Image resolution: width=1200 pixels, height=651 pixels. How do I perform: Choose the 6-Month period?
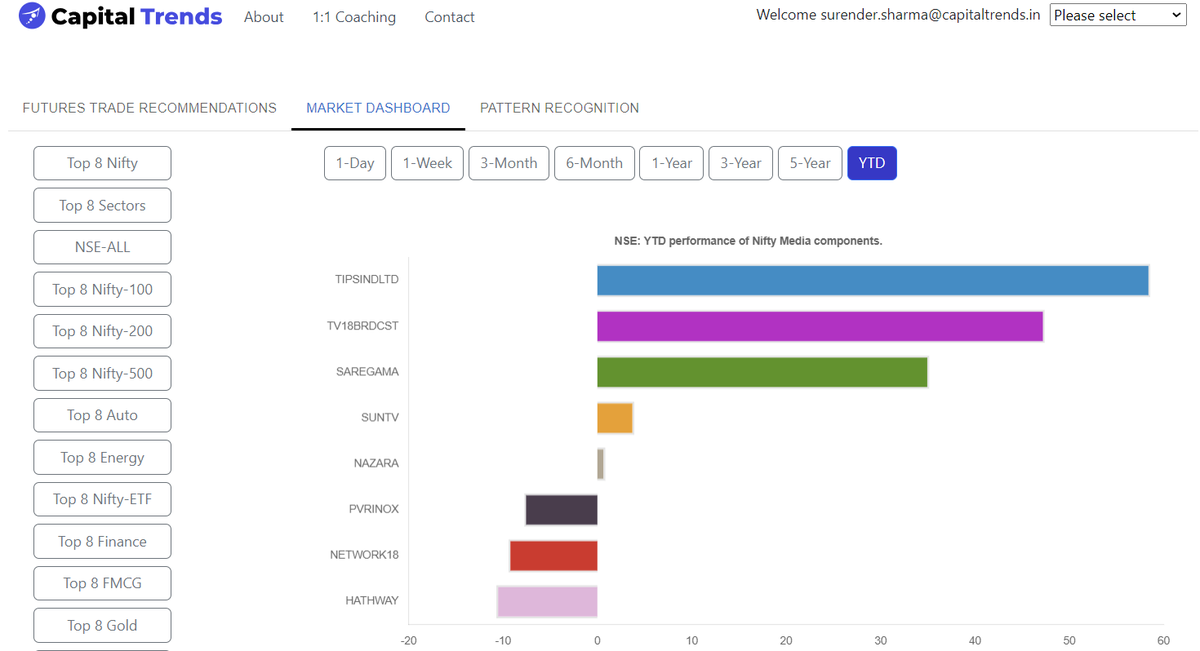point(594,163)
